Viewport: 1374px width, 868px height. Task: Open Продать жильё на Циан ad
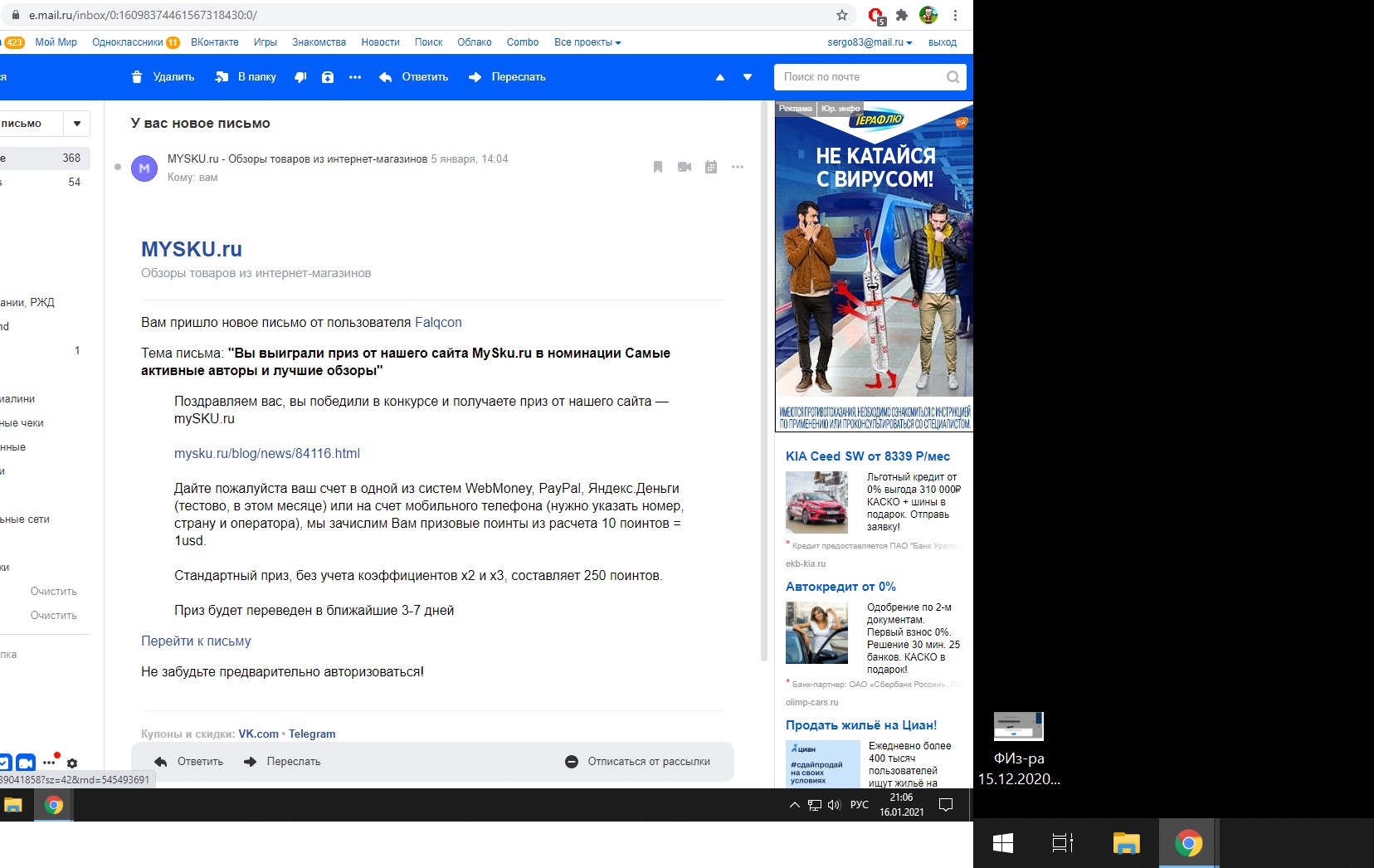(x=861, y=725)
